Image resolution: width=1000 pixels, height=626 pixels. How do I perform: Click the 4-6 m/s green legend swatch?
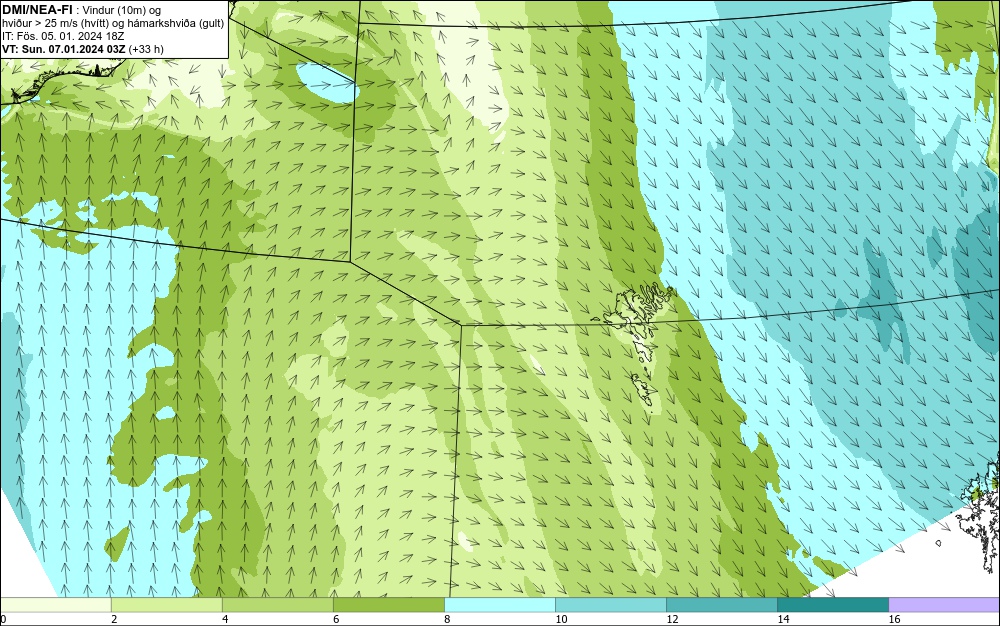click(278, 604)
